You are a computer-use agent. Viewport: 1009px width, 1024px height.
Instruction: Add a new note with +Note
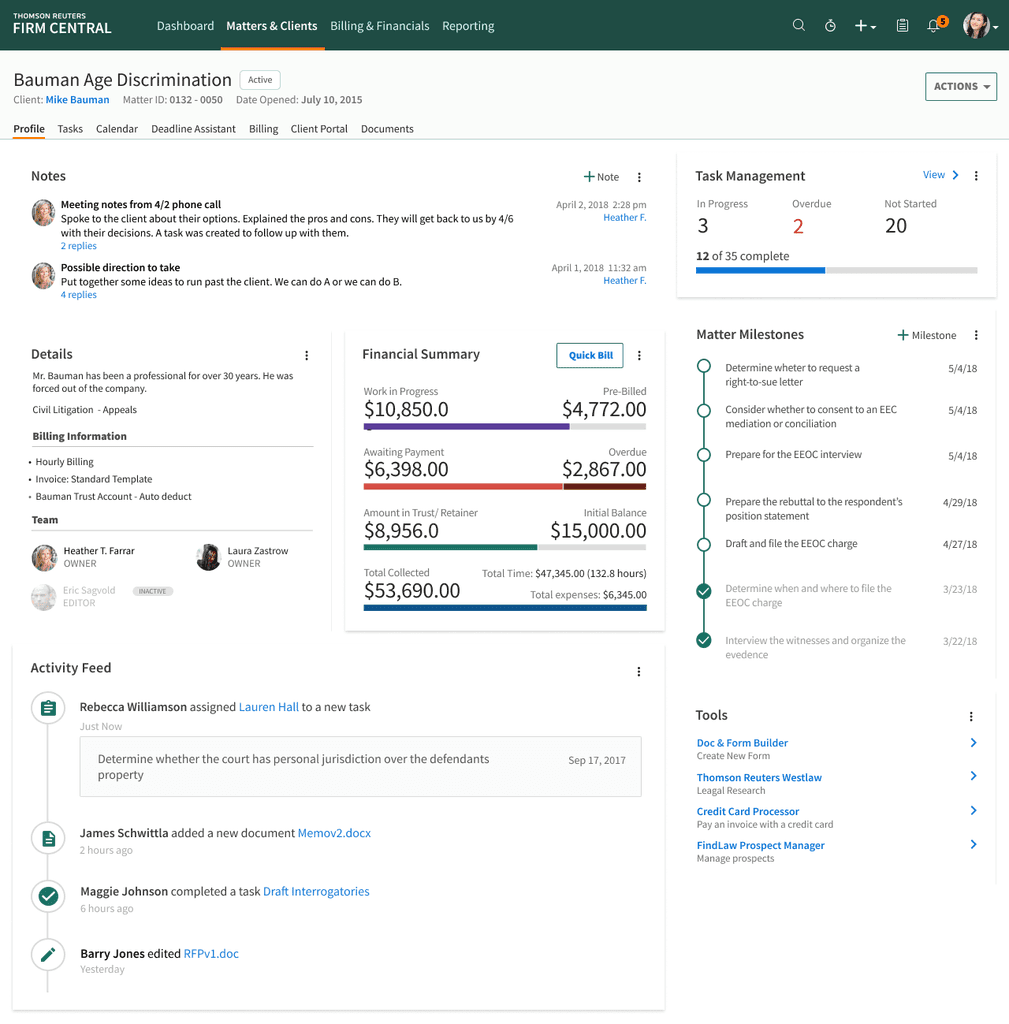pyautogui.click(x=601, y=176)
